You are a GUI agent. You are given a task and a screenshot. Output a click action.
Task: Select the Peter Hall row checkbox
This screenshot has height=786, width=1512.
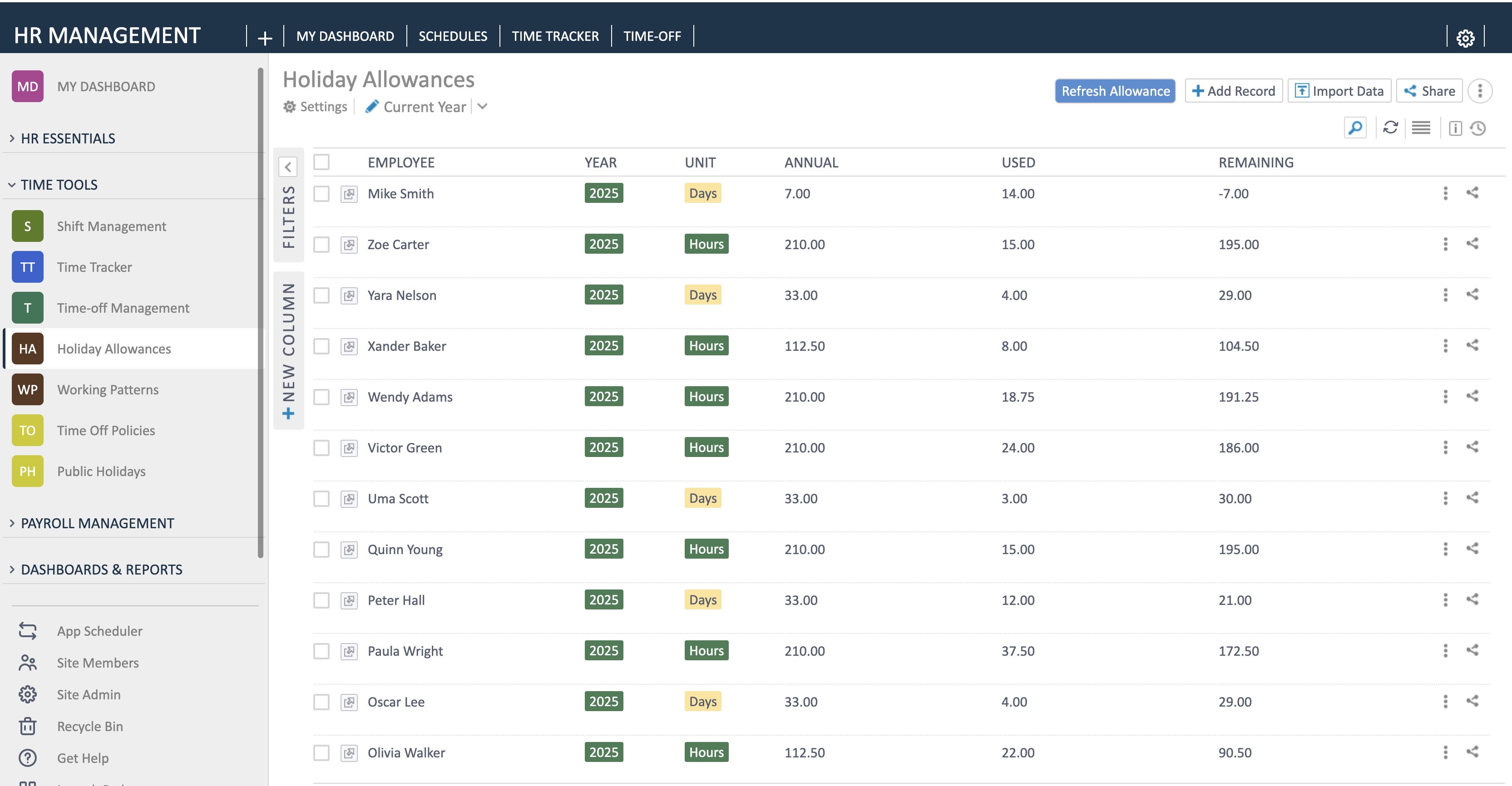(x=321, y=601)
